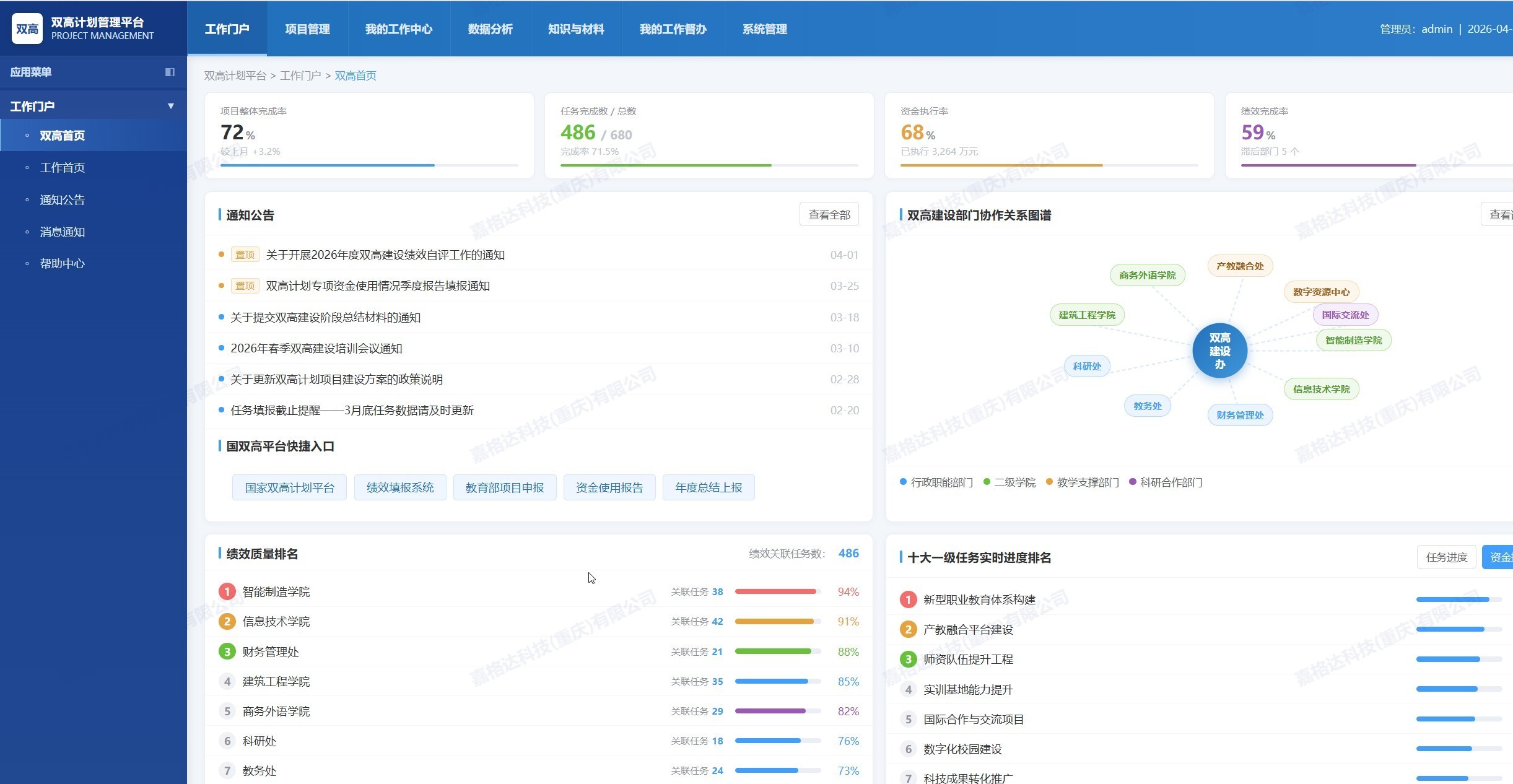1513x784 pixels.
Task: Click 查看全部 in 通知公告 panel
Action: (x=829, y=215)
